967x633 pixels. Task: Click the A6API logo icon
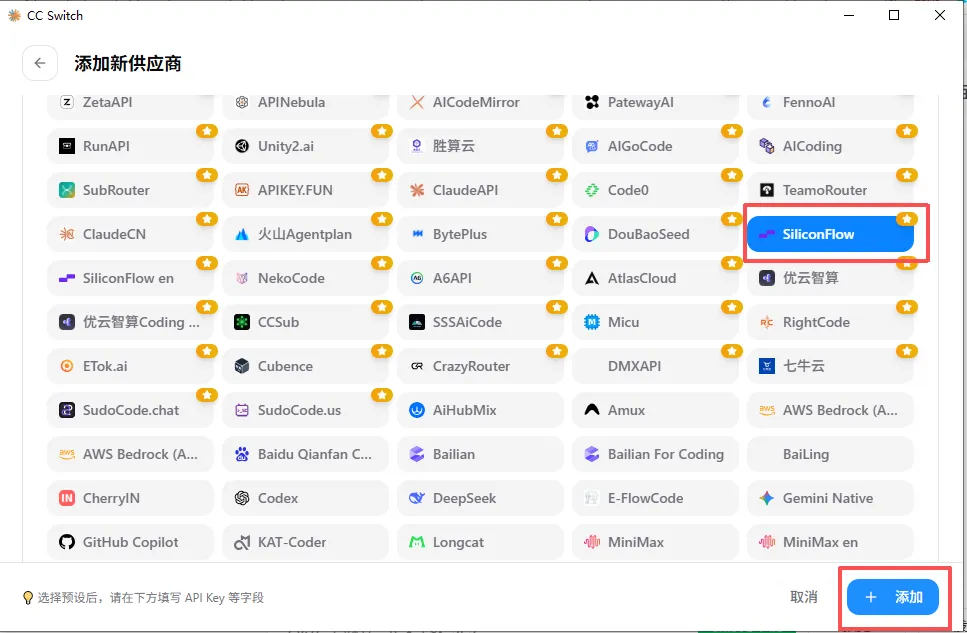(417, 278)
